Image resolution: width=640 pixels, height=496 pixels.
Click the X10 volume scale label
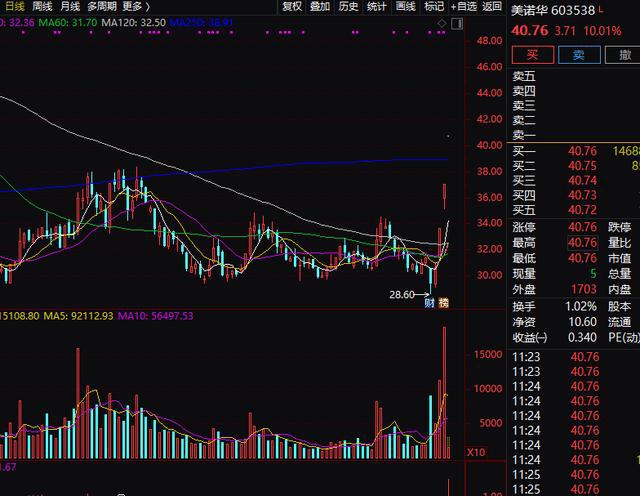click(x=476, y=452)
